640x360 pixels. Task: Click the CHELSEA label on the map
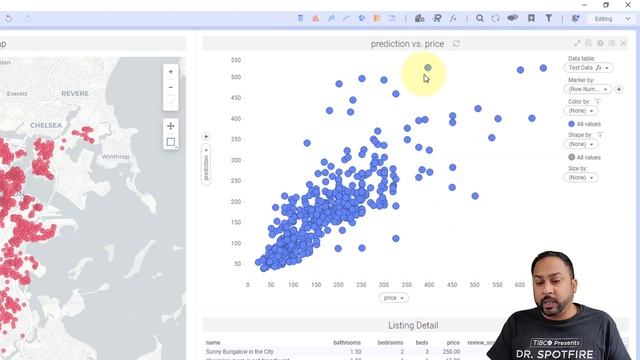(46, 125)
